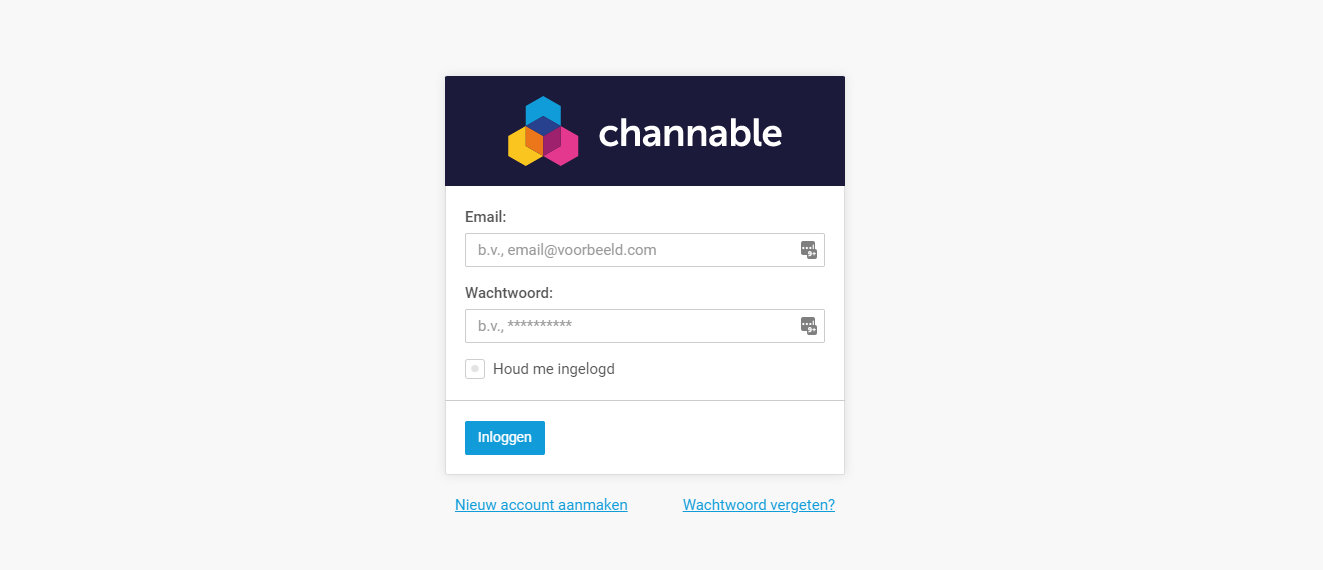
Task: Focus the Wachtwoord input field
Action: coord(645,326)
